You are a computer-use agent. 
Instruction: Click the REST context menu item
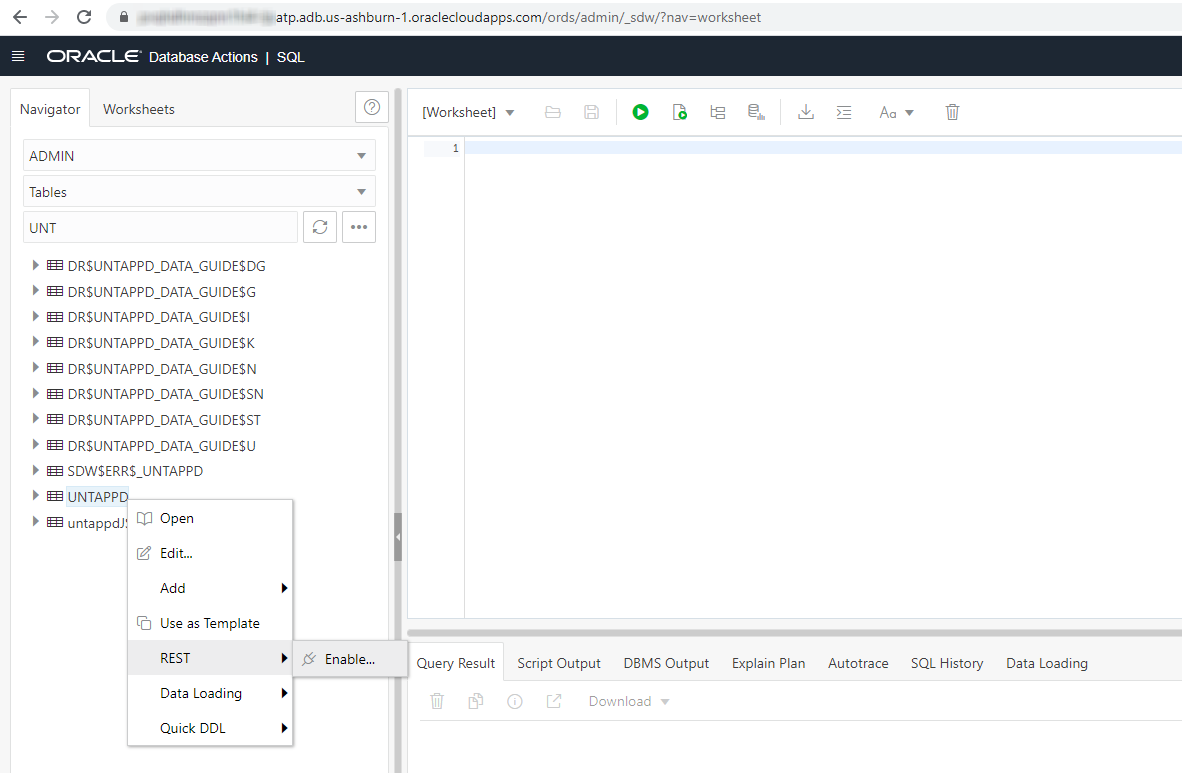tap(210, 658)
